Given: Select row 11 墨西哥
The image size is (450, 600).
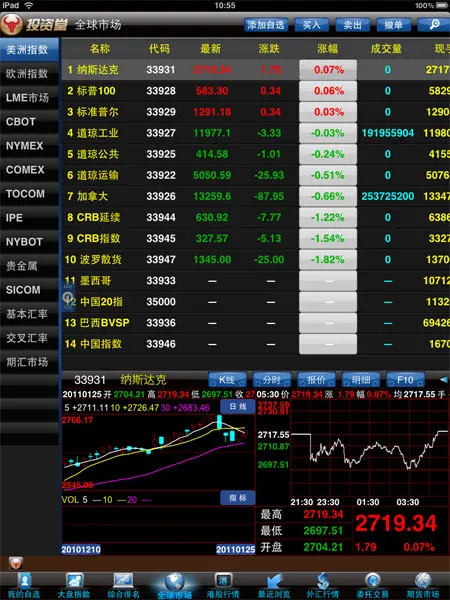Looking at the screenshot, I should (256, 280).
